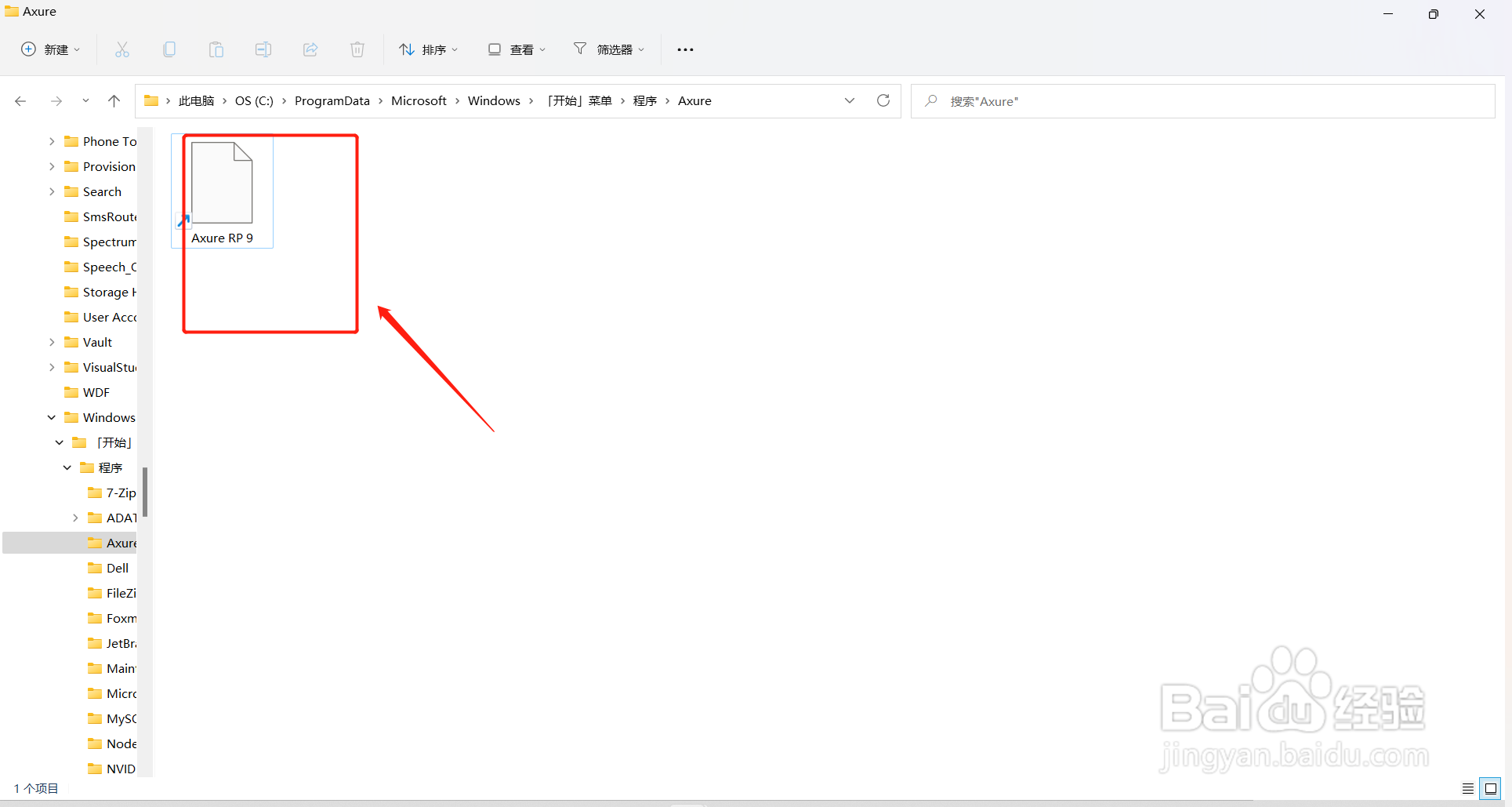1512x807 pixels.
Task: Select JetBrains folder in navigation tree
Action: point(111,644)
